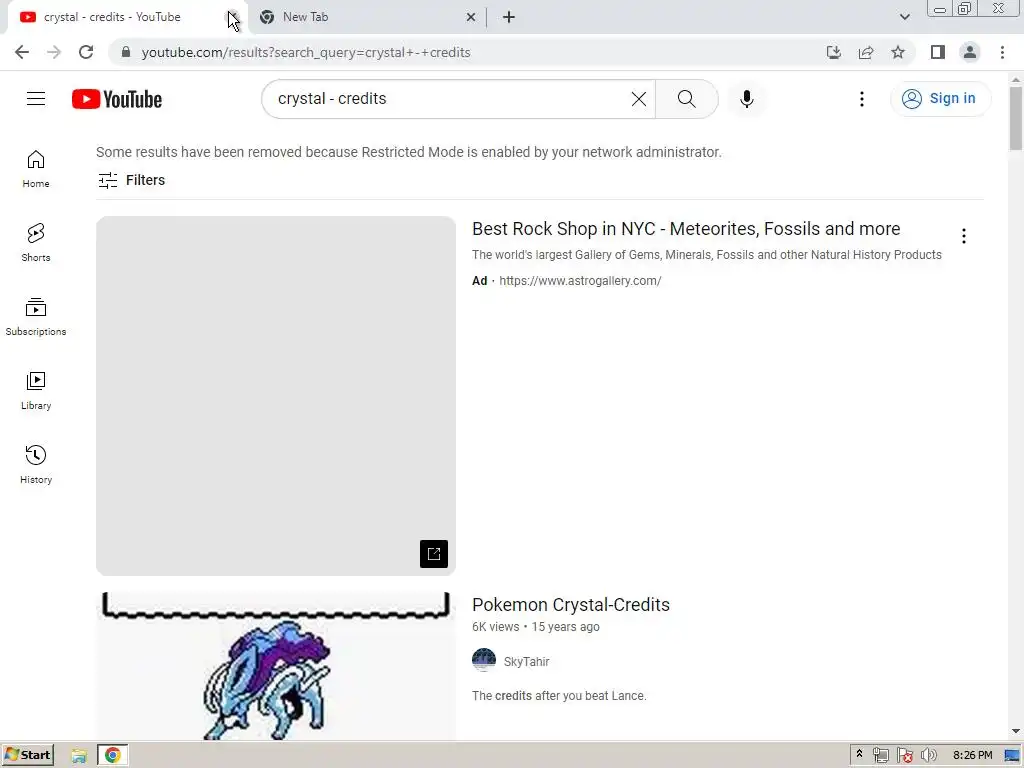Click the Pokemon Crystal-Credits Suicune thumbnail
The image size is (1024, 768).
(x=276, y=665)
